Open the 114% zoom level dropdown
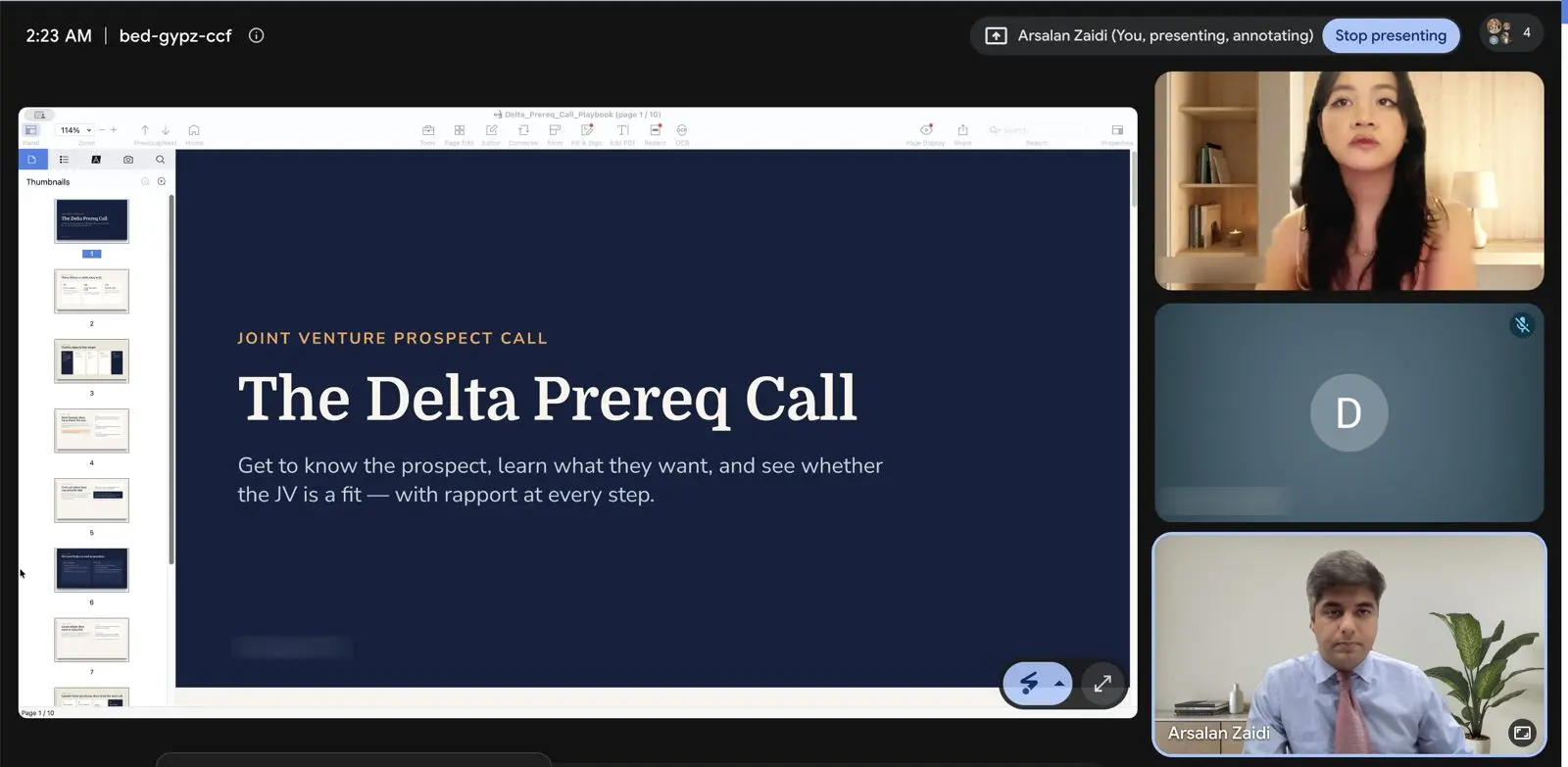 click(x=75, y=130)
